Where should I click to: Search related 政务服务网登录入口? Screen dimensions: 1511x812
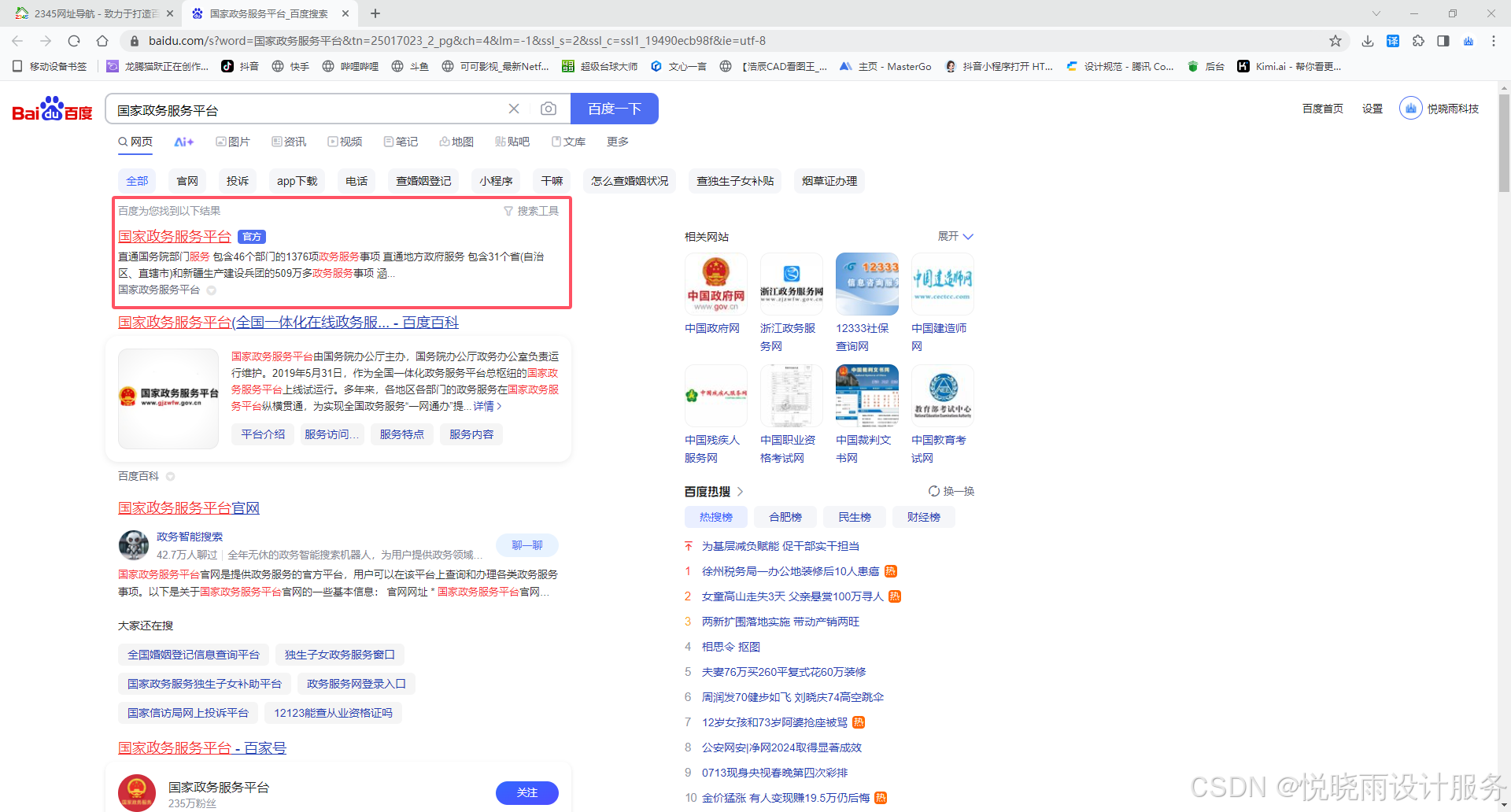pyautogui.click(x=356, y=684)
